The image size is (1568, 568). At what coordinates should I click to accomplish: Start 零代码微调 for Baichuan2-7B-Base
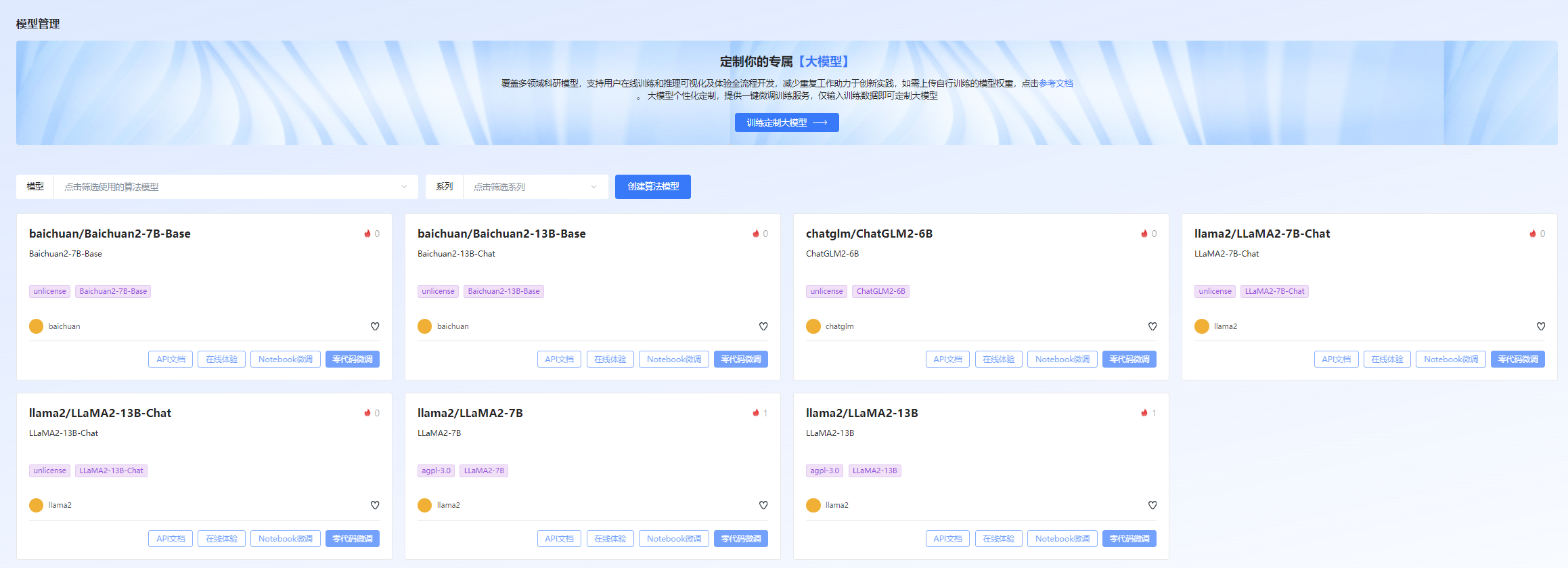pos(352,359)
